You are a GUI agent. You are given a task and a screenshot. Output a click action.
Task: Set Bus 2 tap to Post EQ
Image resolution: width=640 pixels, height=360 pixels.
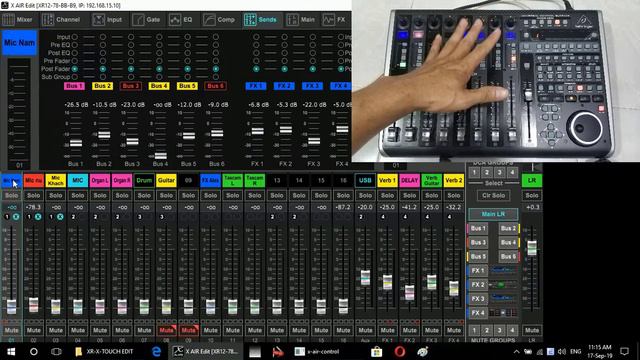pos(103,53)
